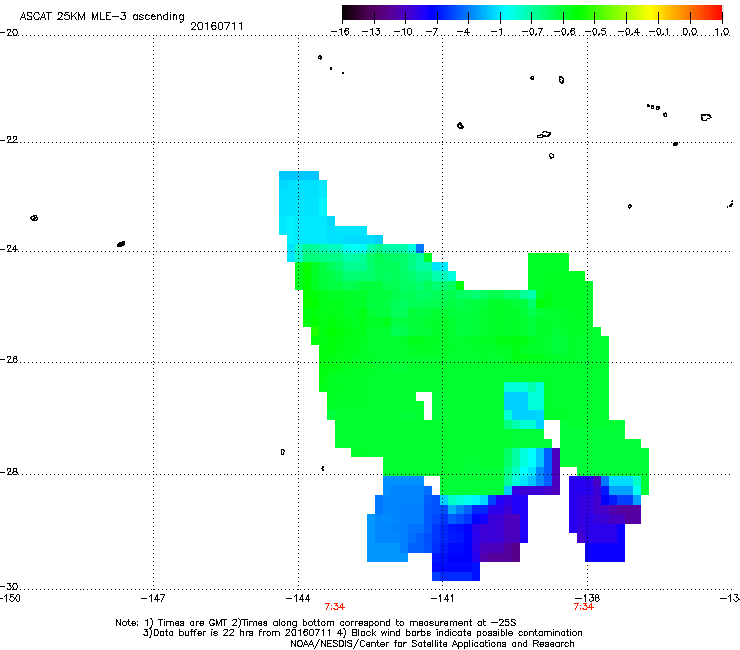Click the NOAA/NESDIS credit line
The image size is (740, 650).
(x=432, y=644)
